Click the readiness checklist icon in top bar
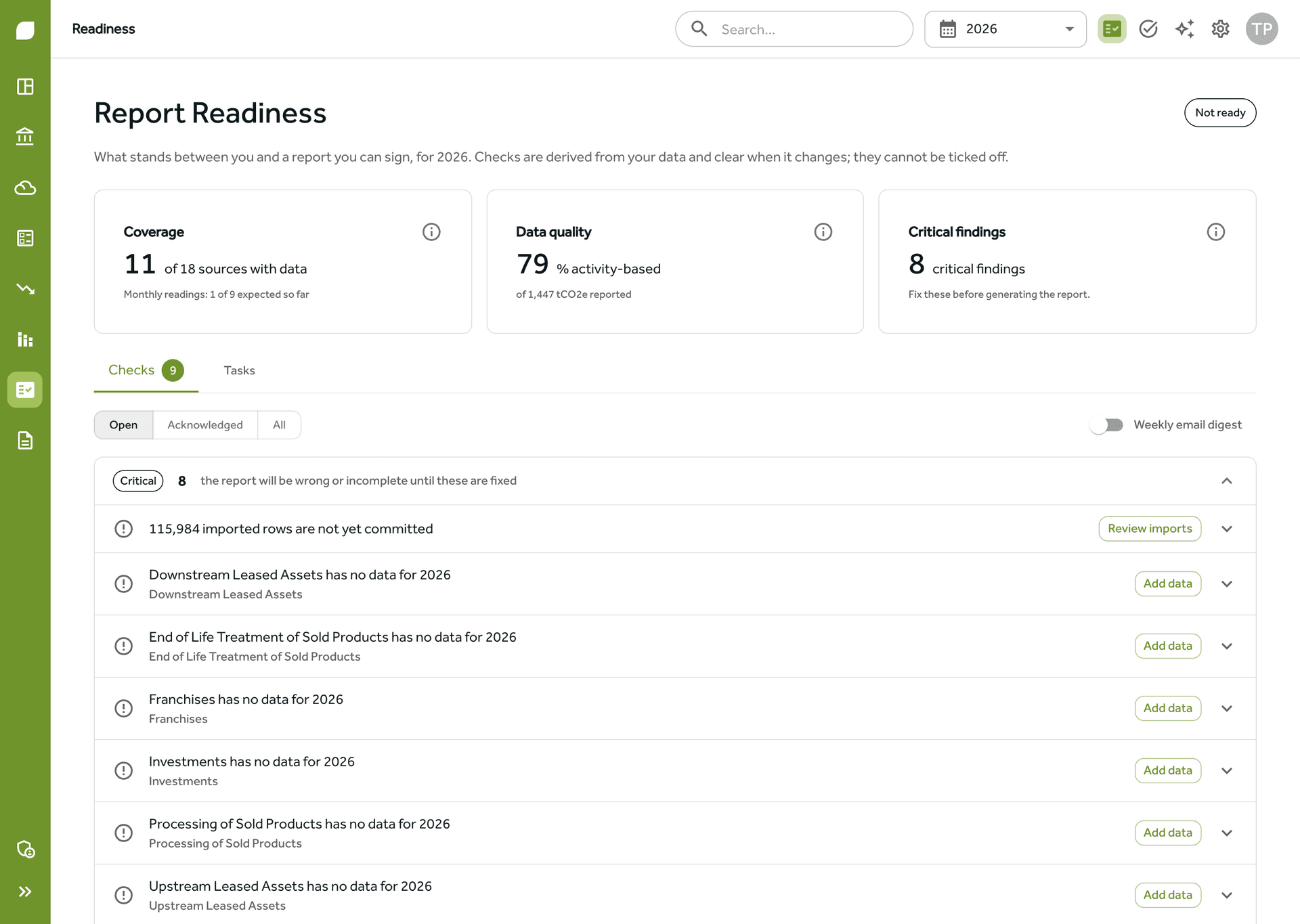Viewport: 1300px width, 924px height. (1112, 29)
